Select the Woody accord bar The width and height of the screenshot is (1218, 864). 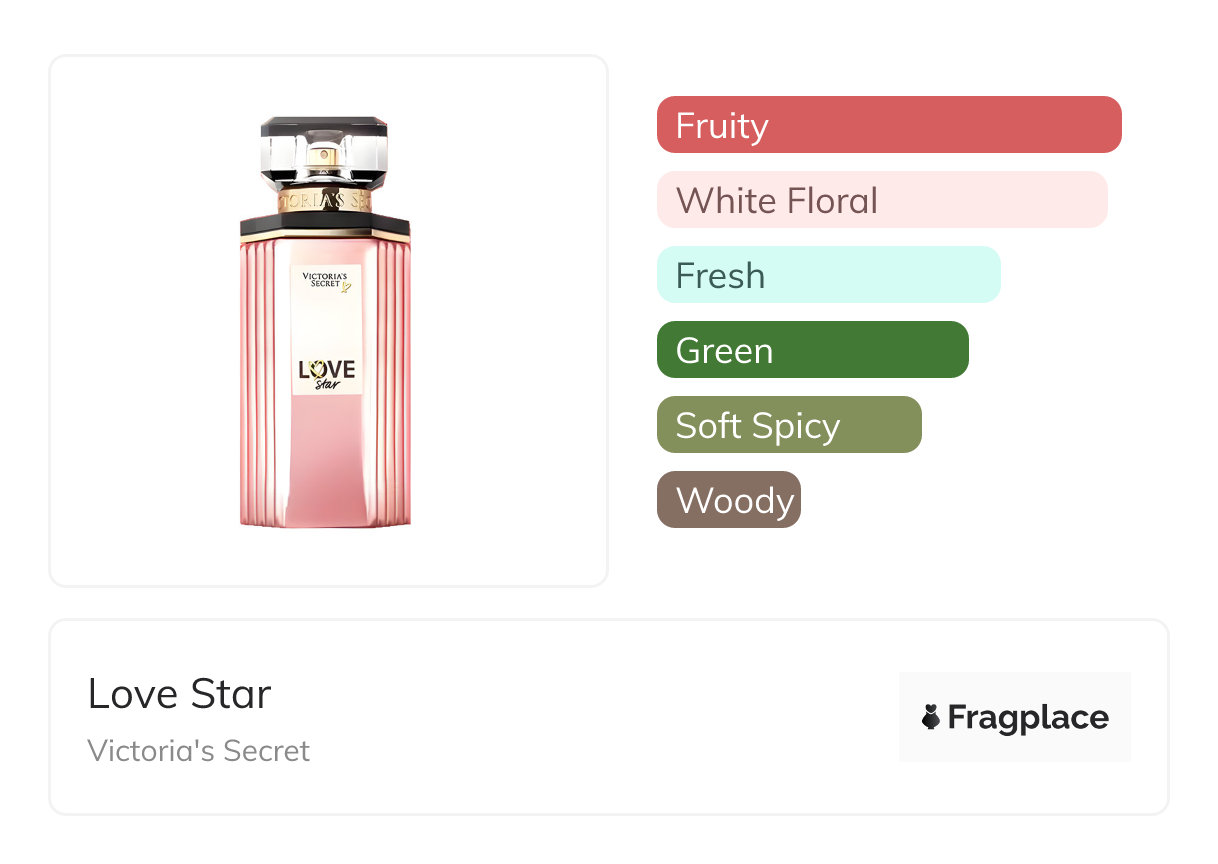point(728,500)
